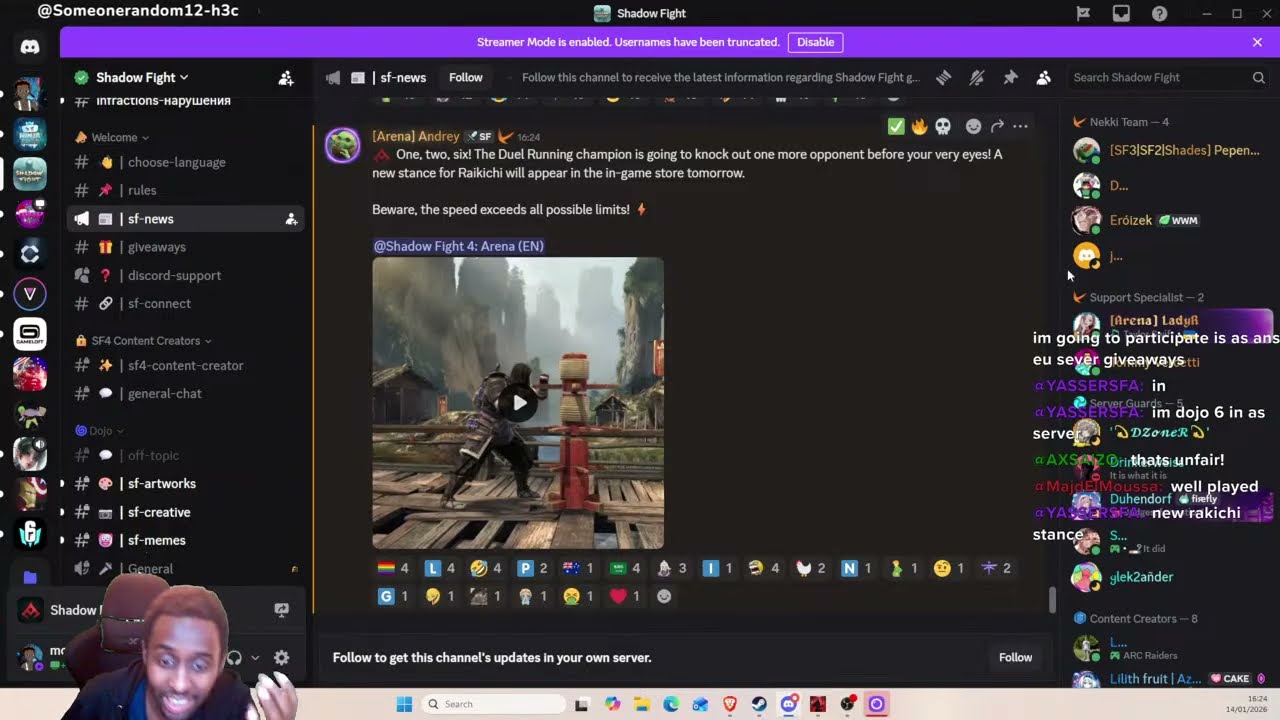Toggle the member list icon
Image resolution: width=1280 pixels, height=720 pixels.
1043,77
